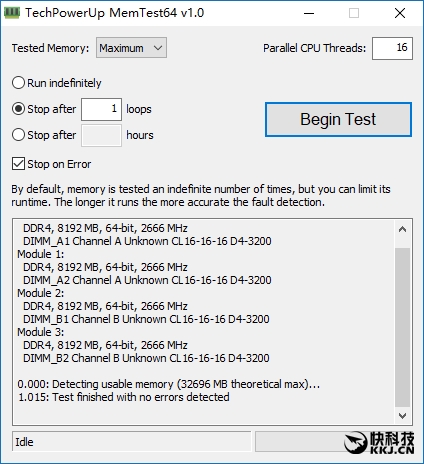
Task: Click the DIMM_B2 Channel B log line
Action: coord(146,358)
